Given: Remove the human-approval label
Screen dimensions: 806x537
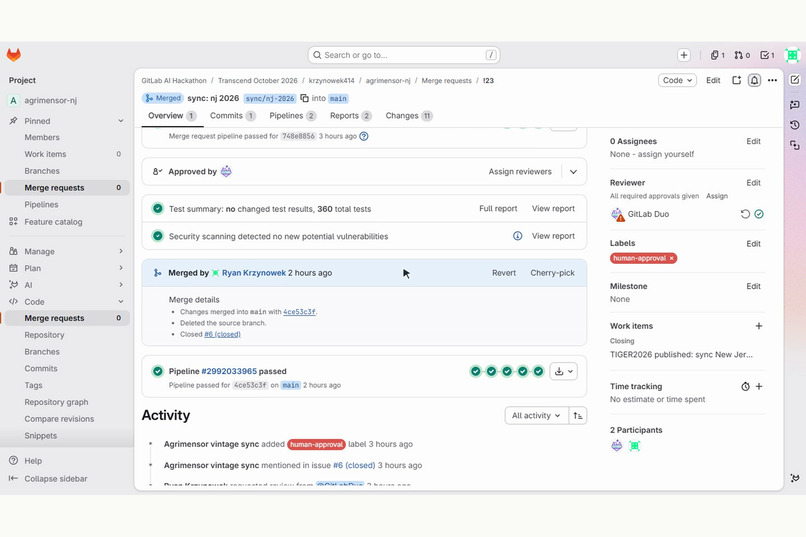Looking at the screenshot, I should (x=671, y=258).
